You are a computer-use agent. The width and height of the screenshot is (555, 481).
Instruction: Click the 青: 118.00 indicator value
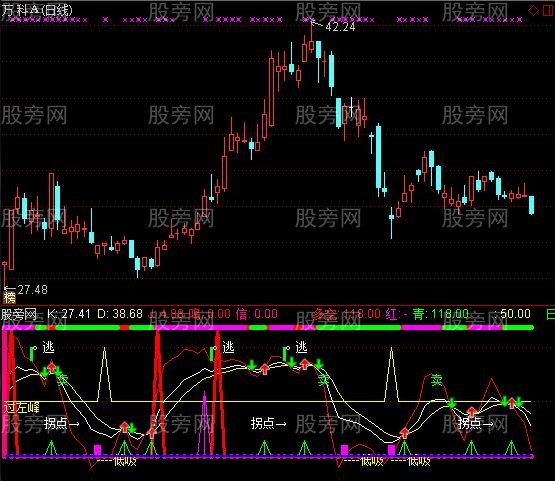440,314
